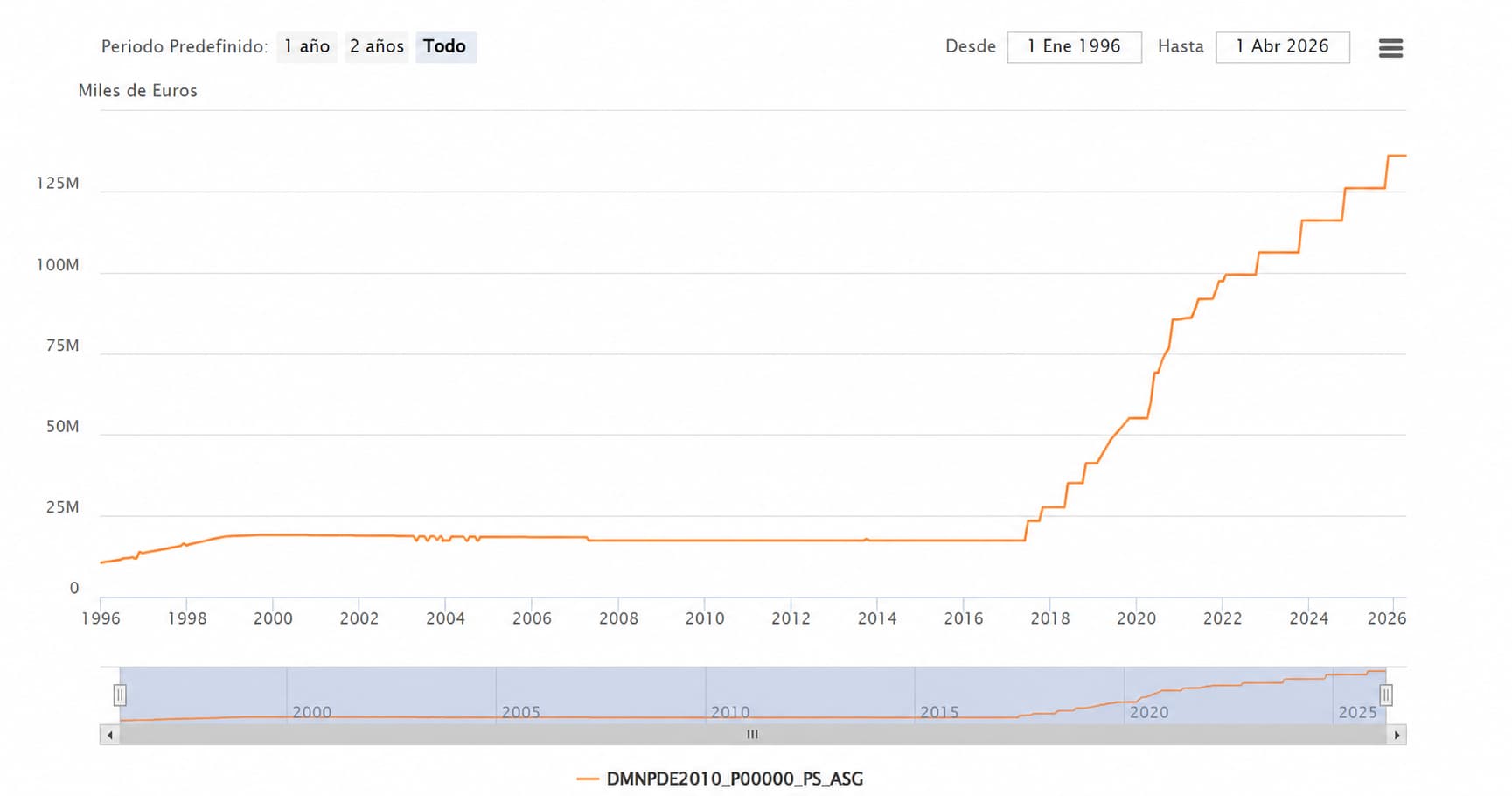1512x796 pixels.
Task: Click the '2008' x-axis label
Action: pos(618,618)
